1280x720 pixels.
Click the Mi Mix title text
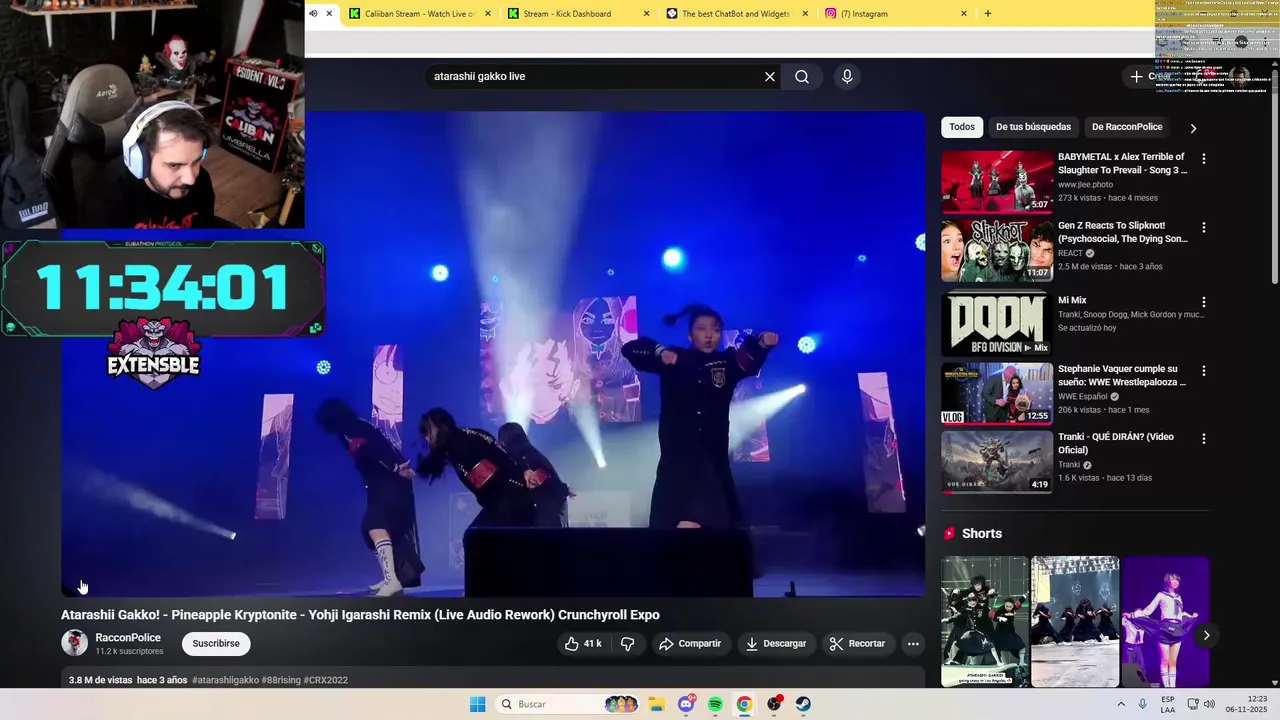coord(1072,300)
